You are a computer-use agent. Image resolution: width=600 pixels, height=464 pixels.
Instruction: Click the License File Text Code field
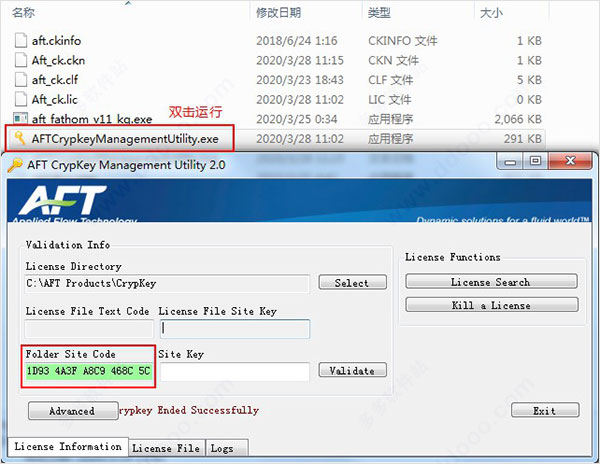tap(89, 329)
